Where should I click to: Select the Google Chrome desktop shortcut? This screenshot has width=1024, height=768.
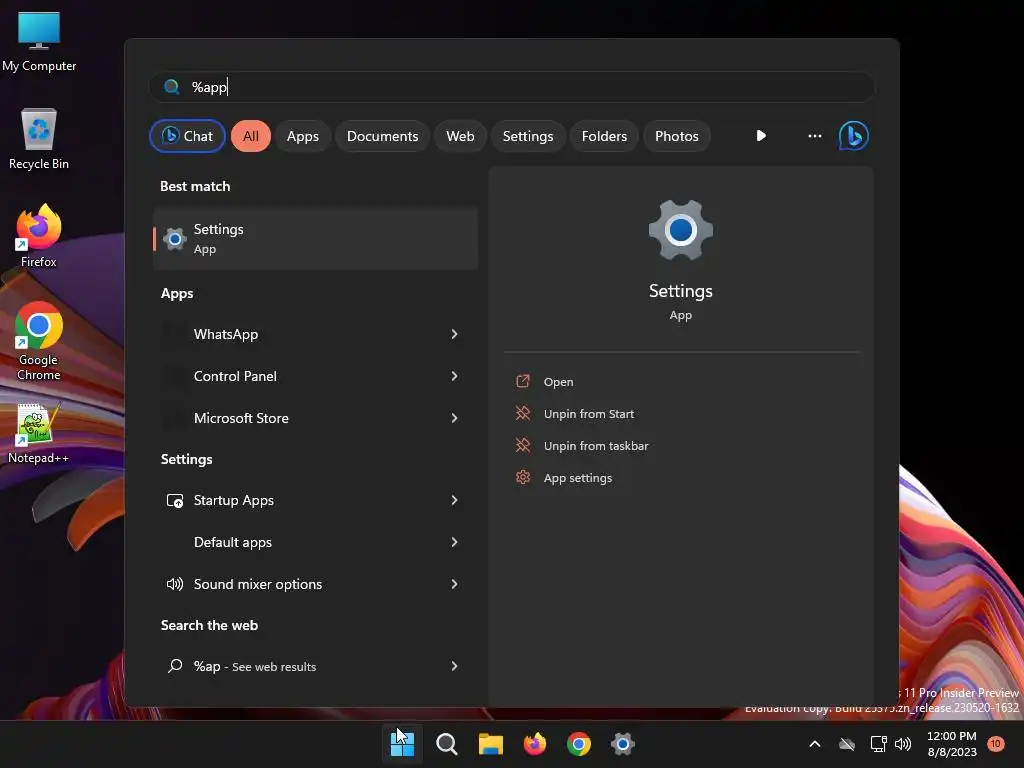(39, 342)
